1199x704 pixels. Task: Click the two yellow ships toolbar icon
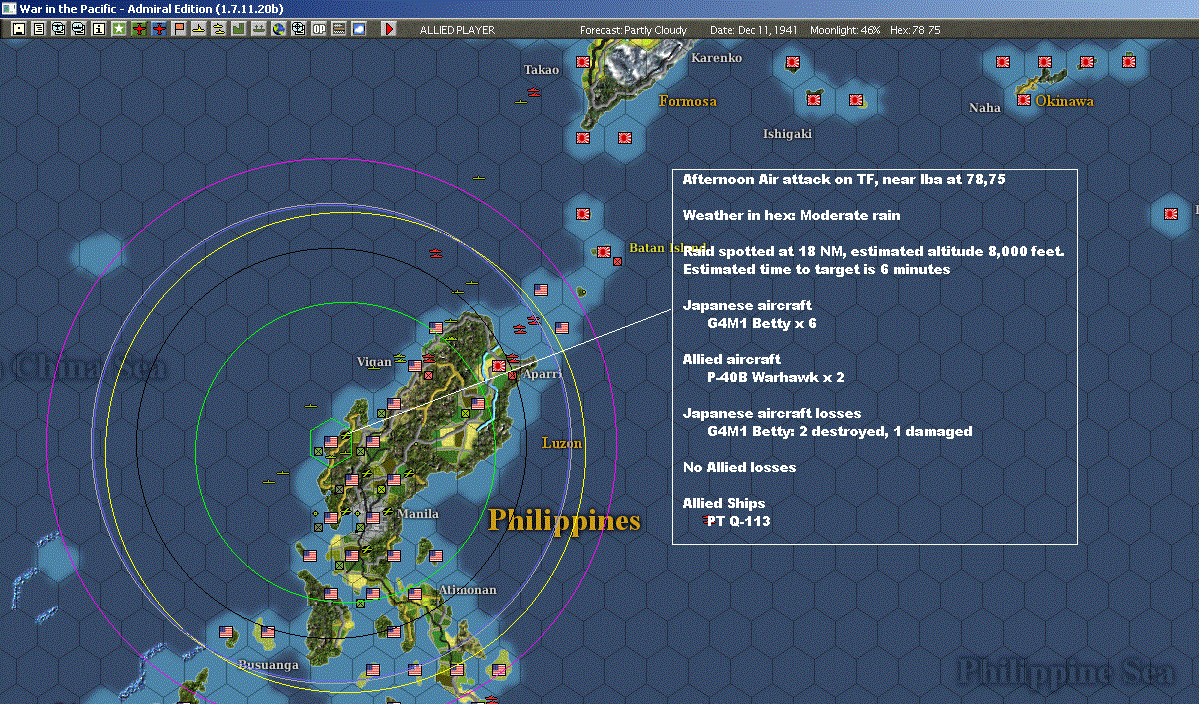(219, 29)
